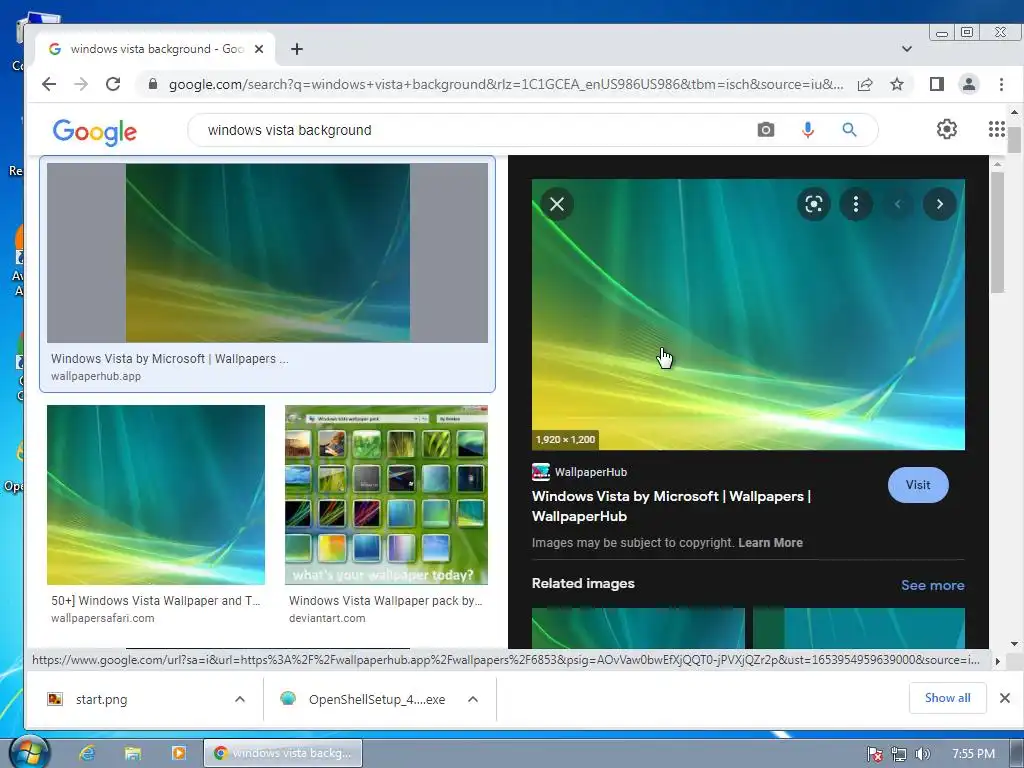Click the 1,920 × 1,200 size label
This screenshot has height=768, width=1024.
pyautogui.click(x=566, y=440)
